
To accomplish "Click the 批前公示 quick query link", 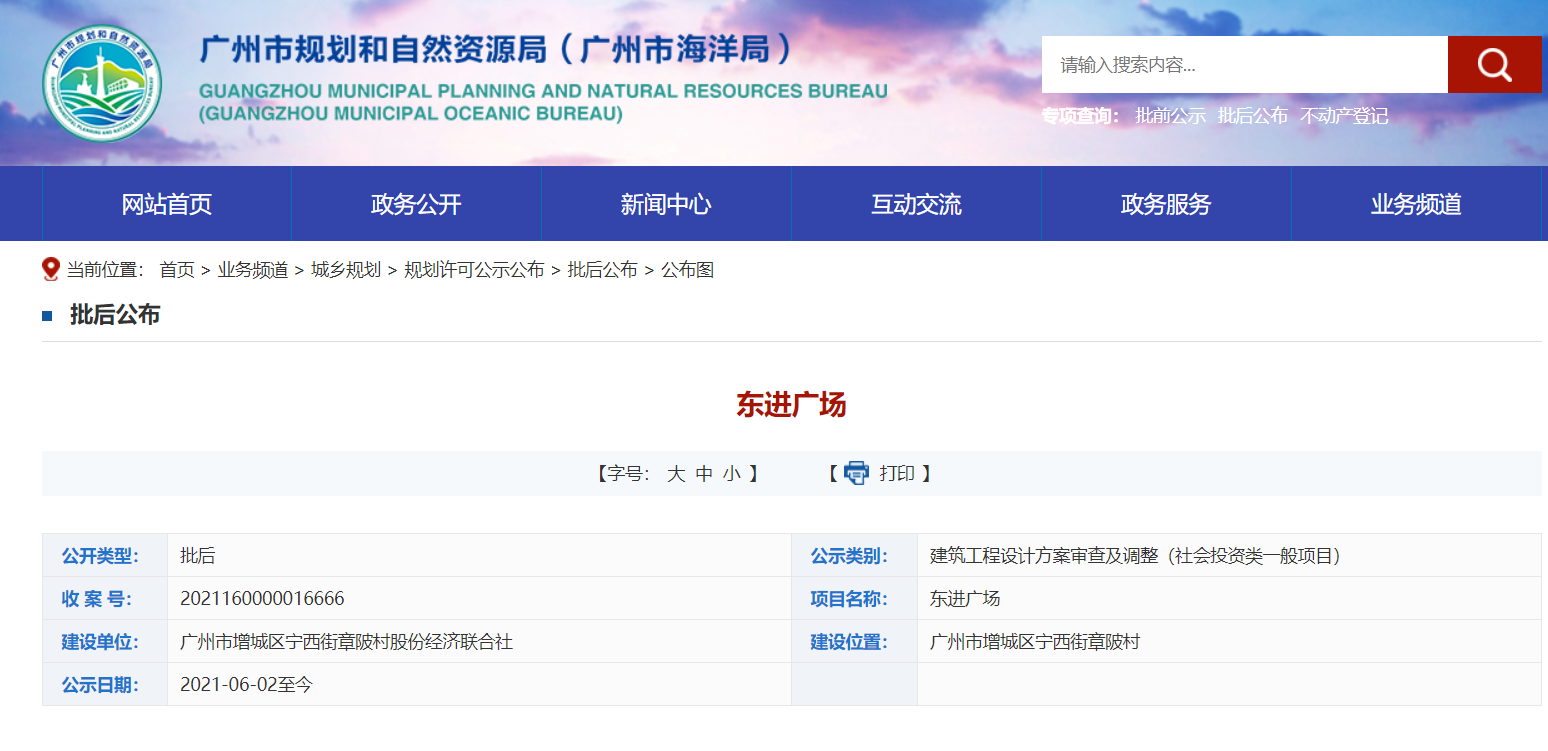I will coord(1171,116).
